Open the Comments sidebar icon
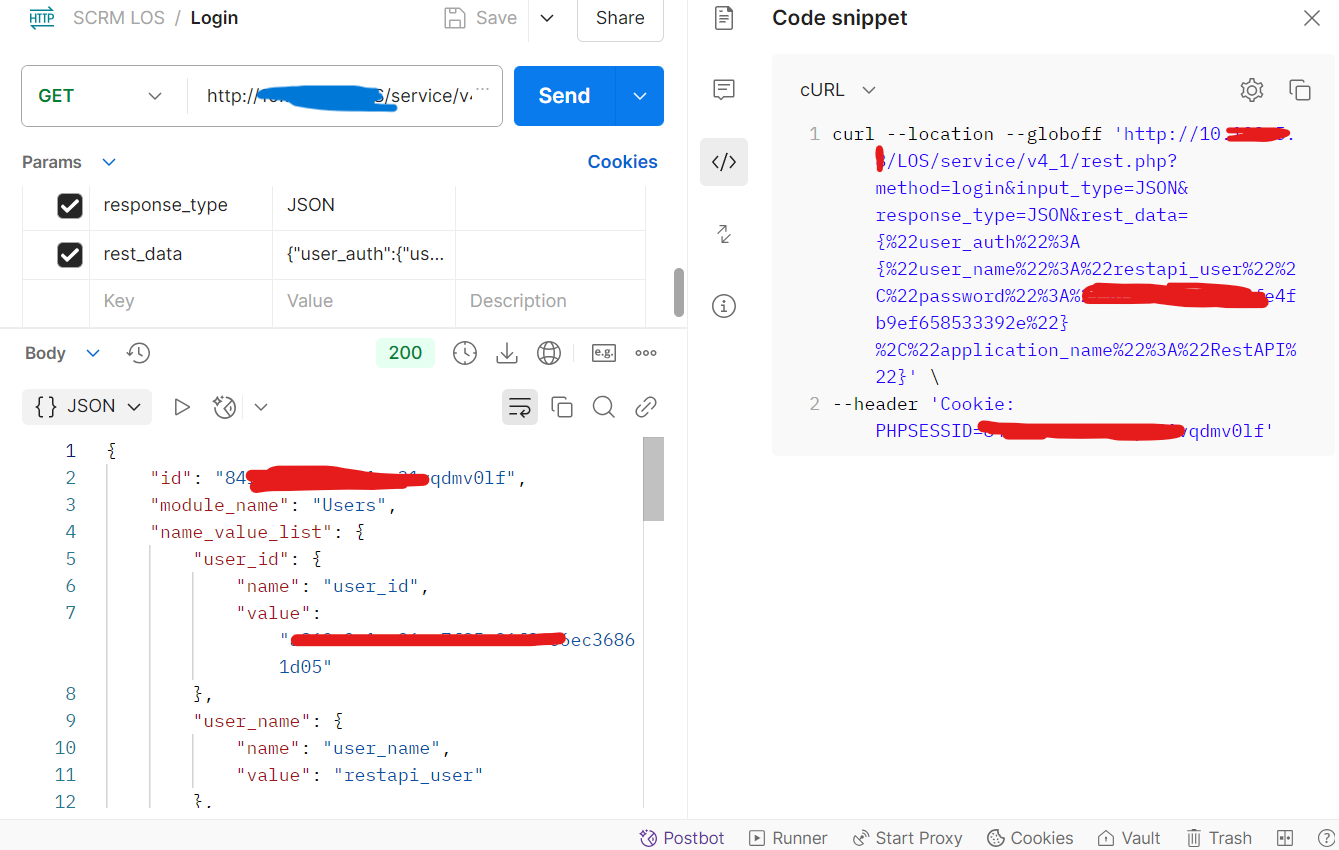This screenshot has height=850, width=1339. tap(724, 90)
